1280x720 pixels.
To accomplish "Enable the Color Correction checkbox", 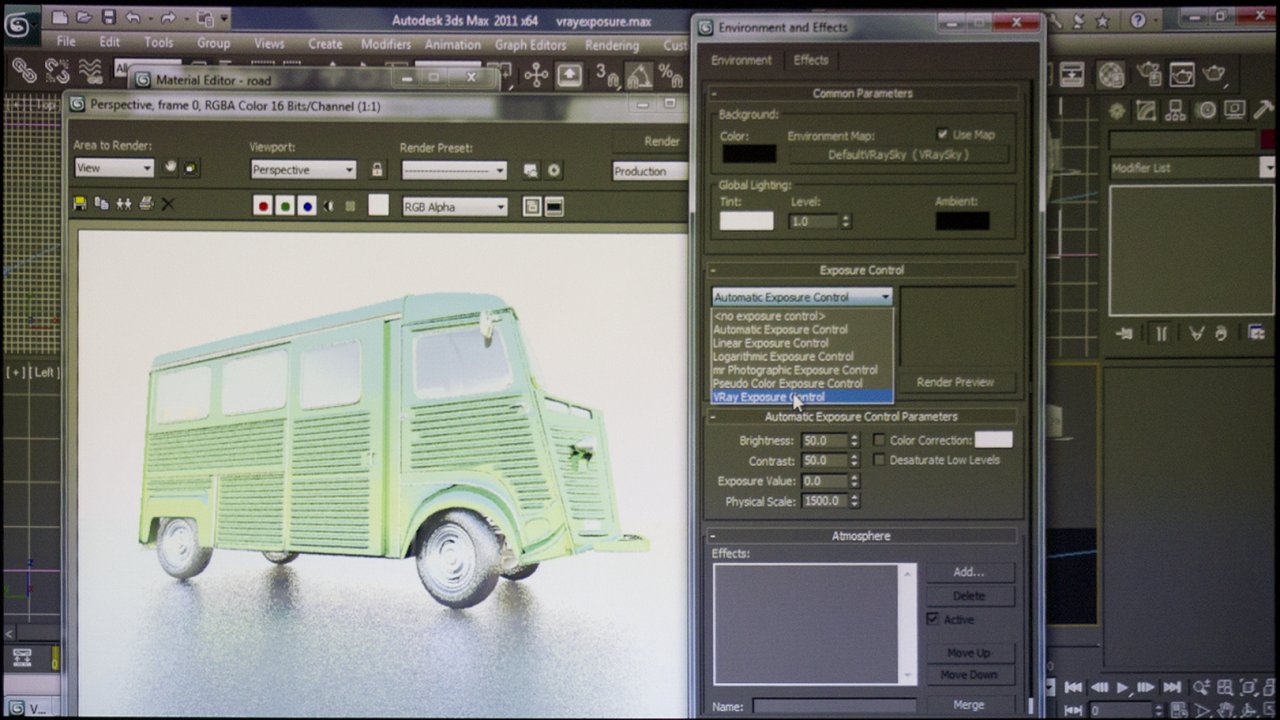I will click(x=879, y=440).
